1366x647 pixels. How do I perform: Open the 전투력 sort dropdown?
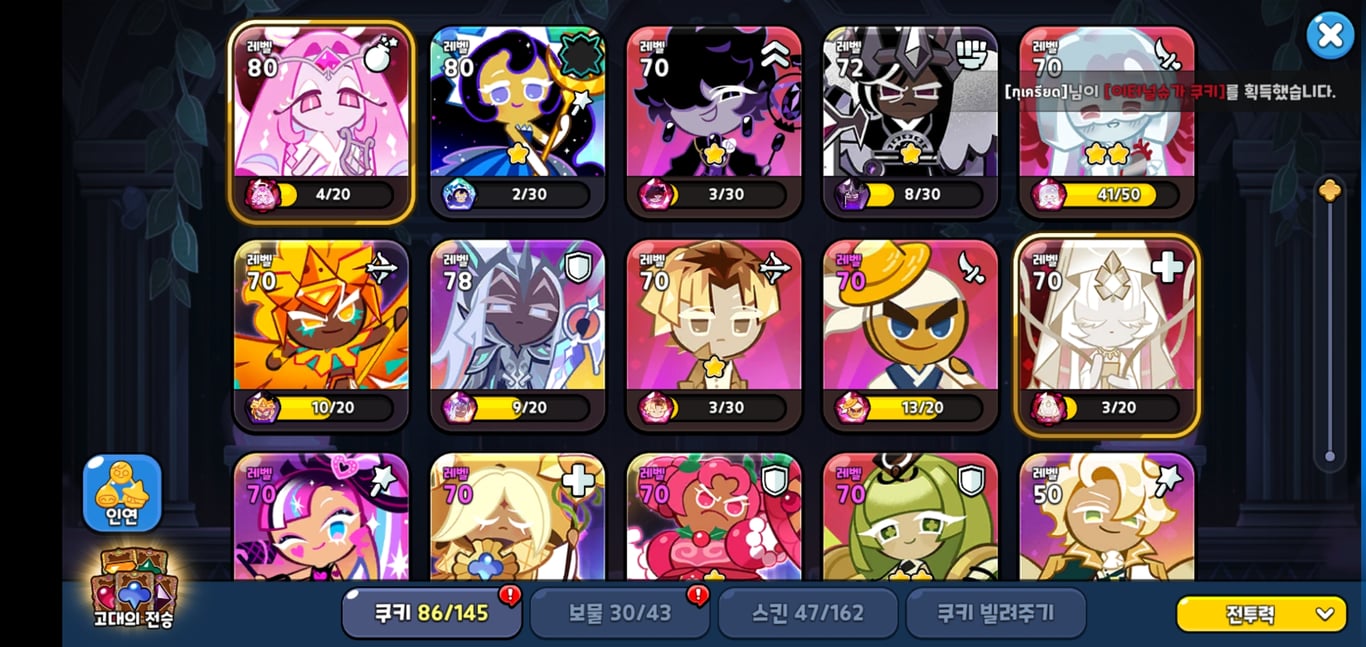[1261, 614]
